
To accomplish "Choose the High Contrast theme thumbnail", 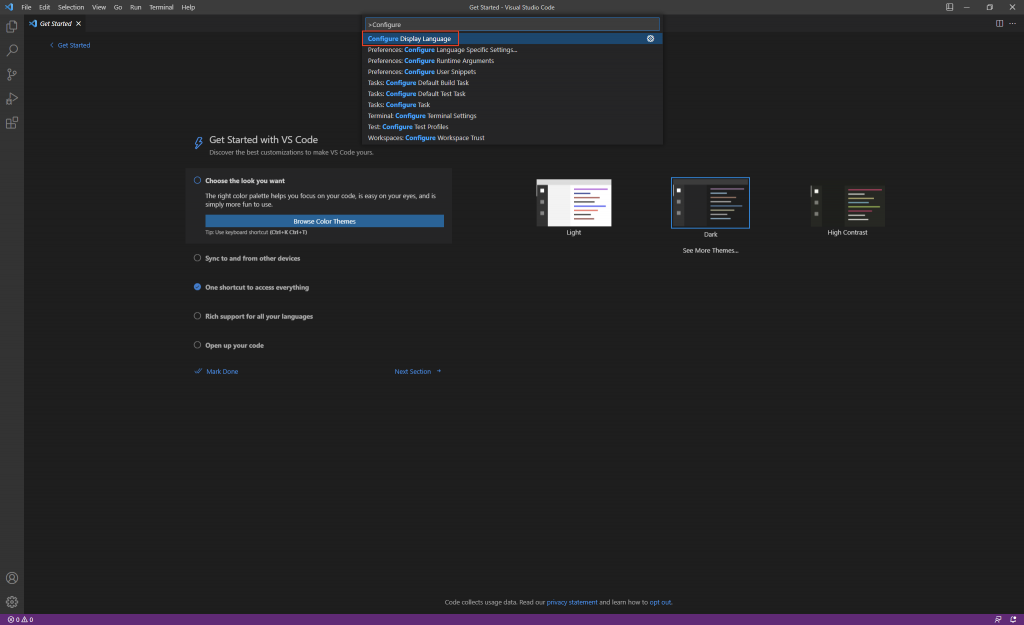I will pyautogui.click(x=847, y=206).
